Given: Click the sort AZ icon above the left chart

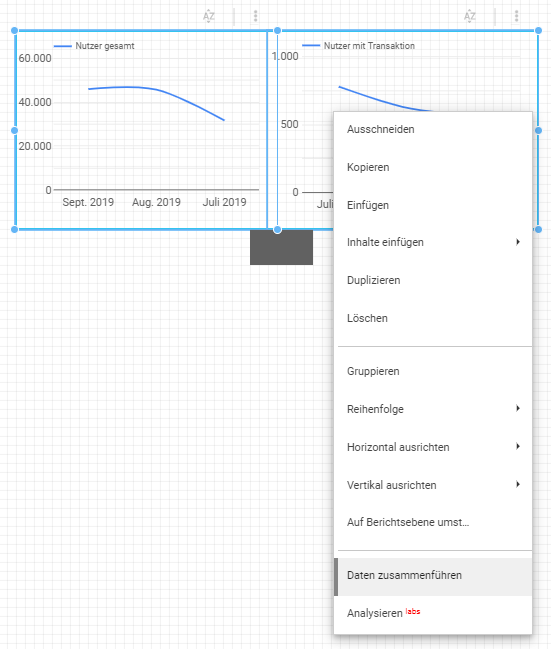Looking at the screenshot, I should coord(209,16).
